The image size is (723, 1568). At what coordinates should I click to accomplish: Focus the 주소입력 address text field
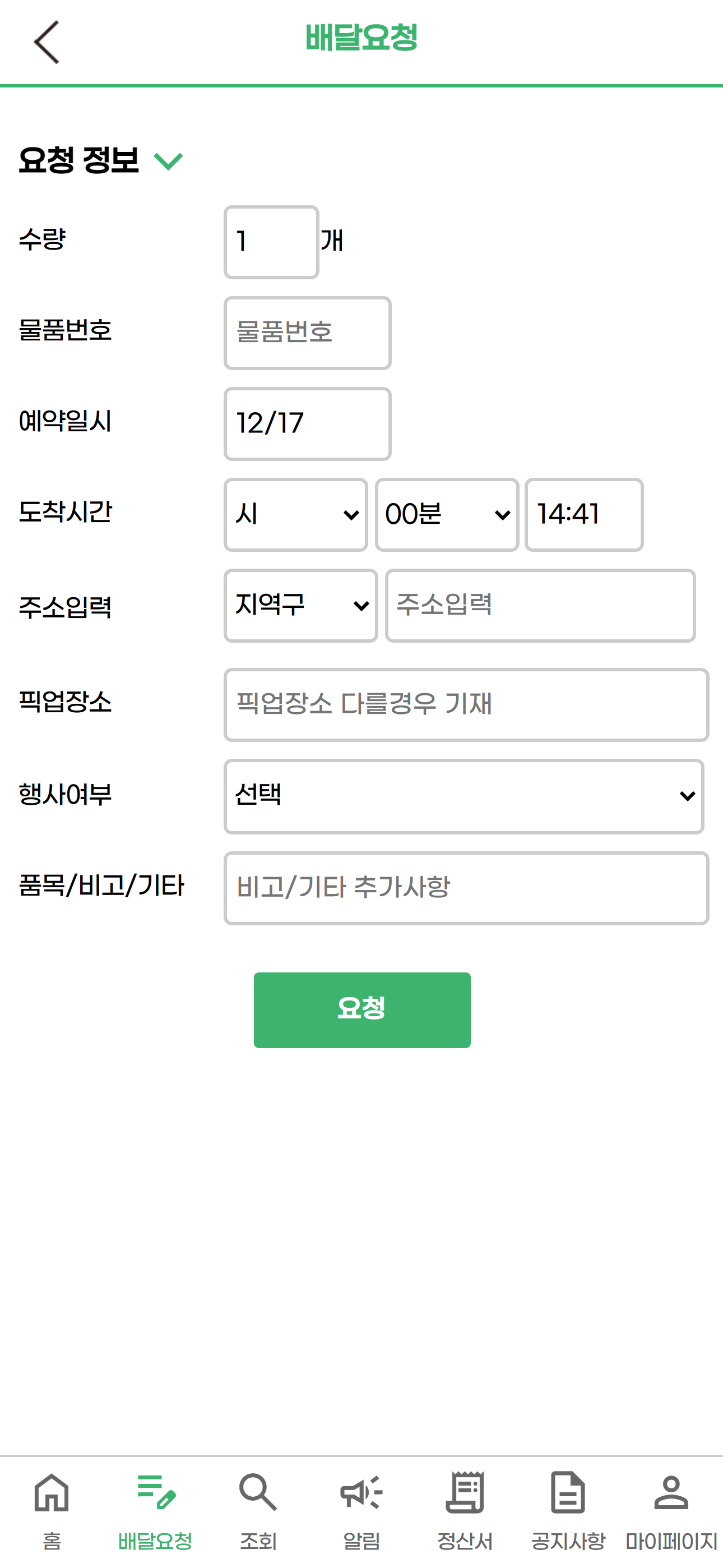point(540,606)
